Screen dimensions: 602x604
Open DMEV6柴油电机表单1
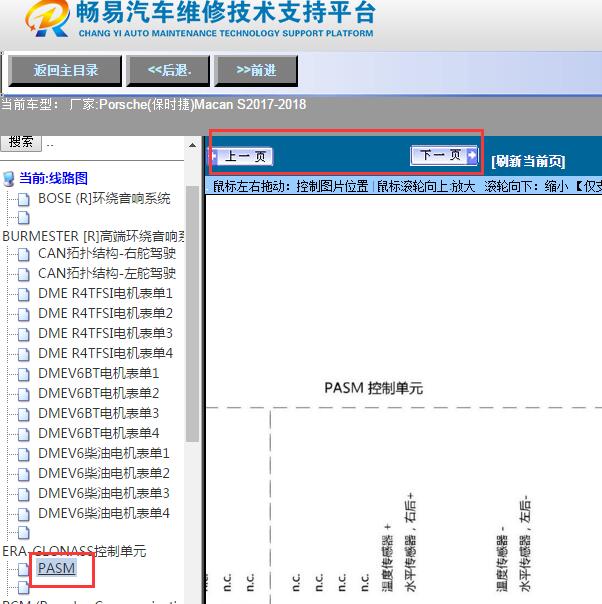tap(104, 454)
